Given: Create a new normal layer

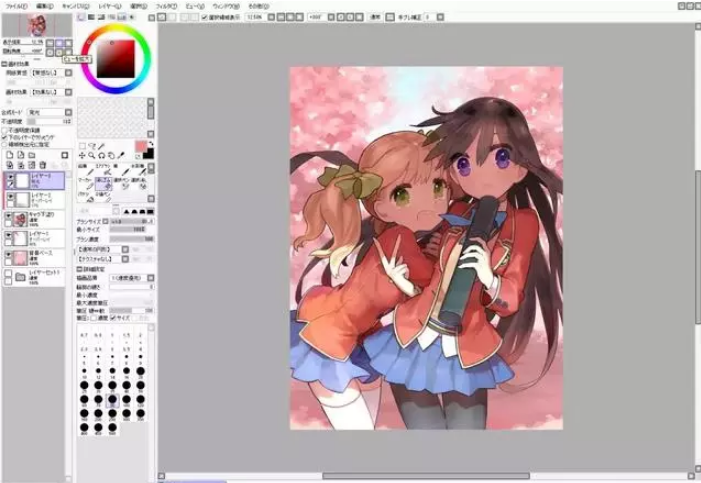Looking at the screenshot, I should click(10, 155).
